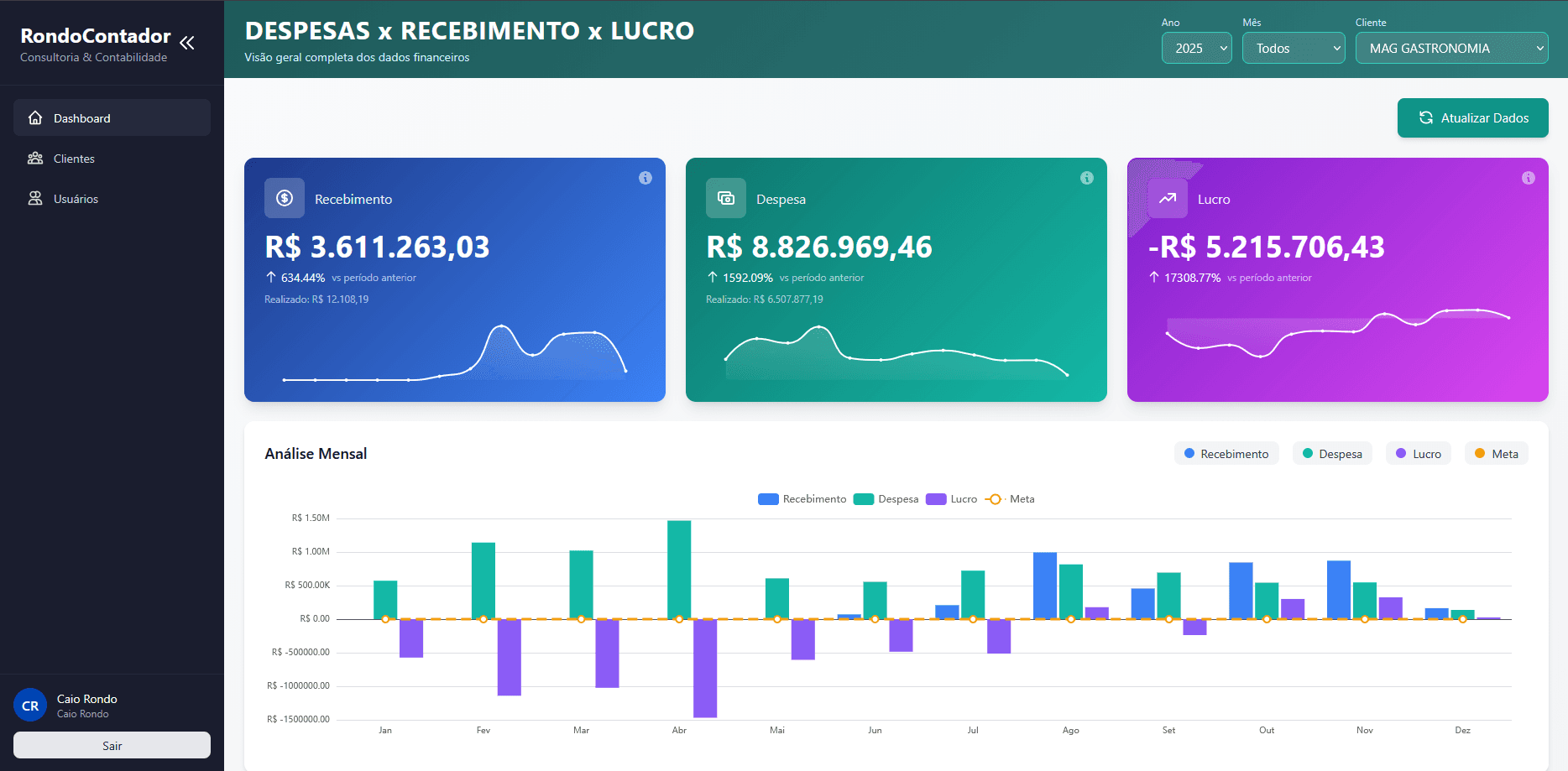Click the info icon on the Despesa card
This screenshot has width=1568, height=771.
[1087, 178]
